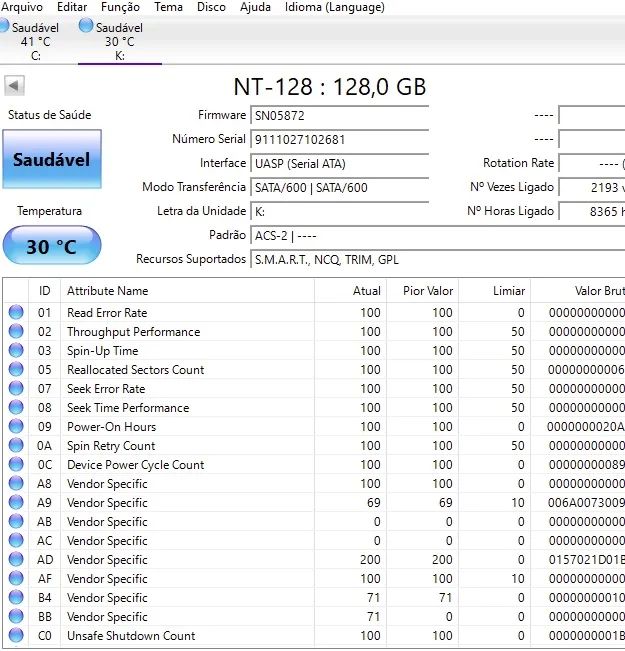Image resolution: width=625 pixels, height=651 pixels.
Task: Click the blue health icon on C: tab
Action: click(4, 26)
